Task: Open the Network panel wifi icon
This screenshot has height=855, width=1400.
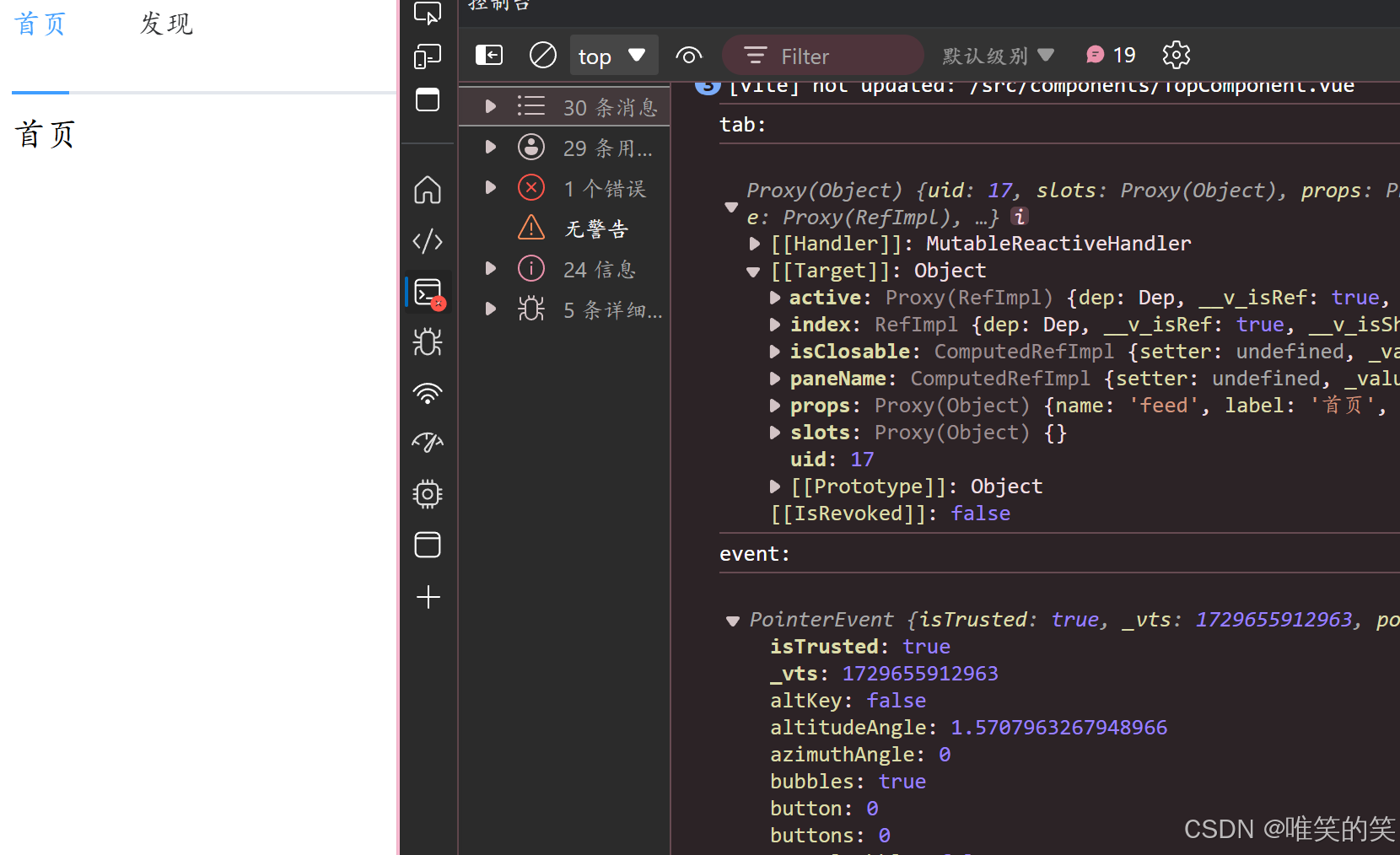Action: click(x=428, y=393)
